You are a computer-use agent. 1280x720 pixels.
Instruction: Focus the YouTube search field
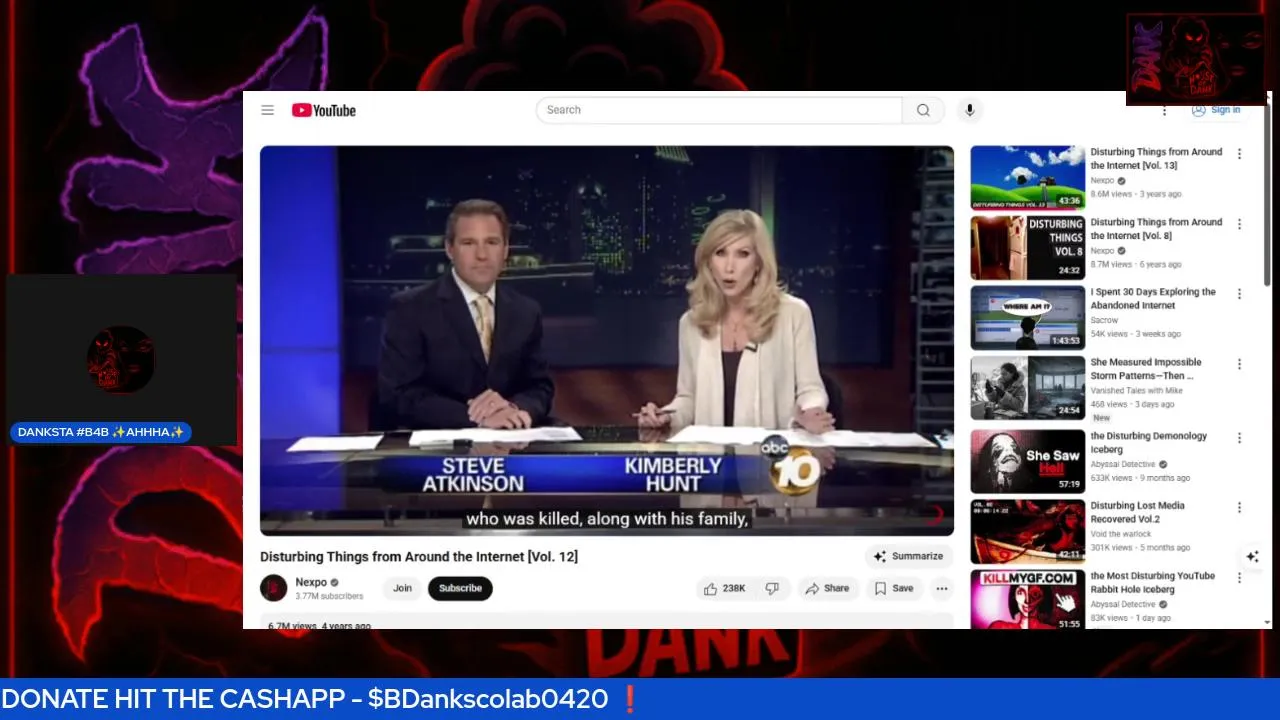719,110
